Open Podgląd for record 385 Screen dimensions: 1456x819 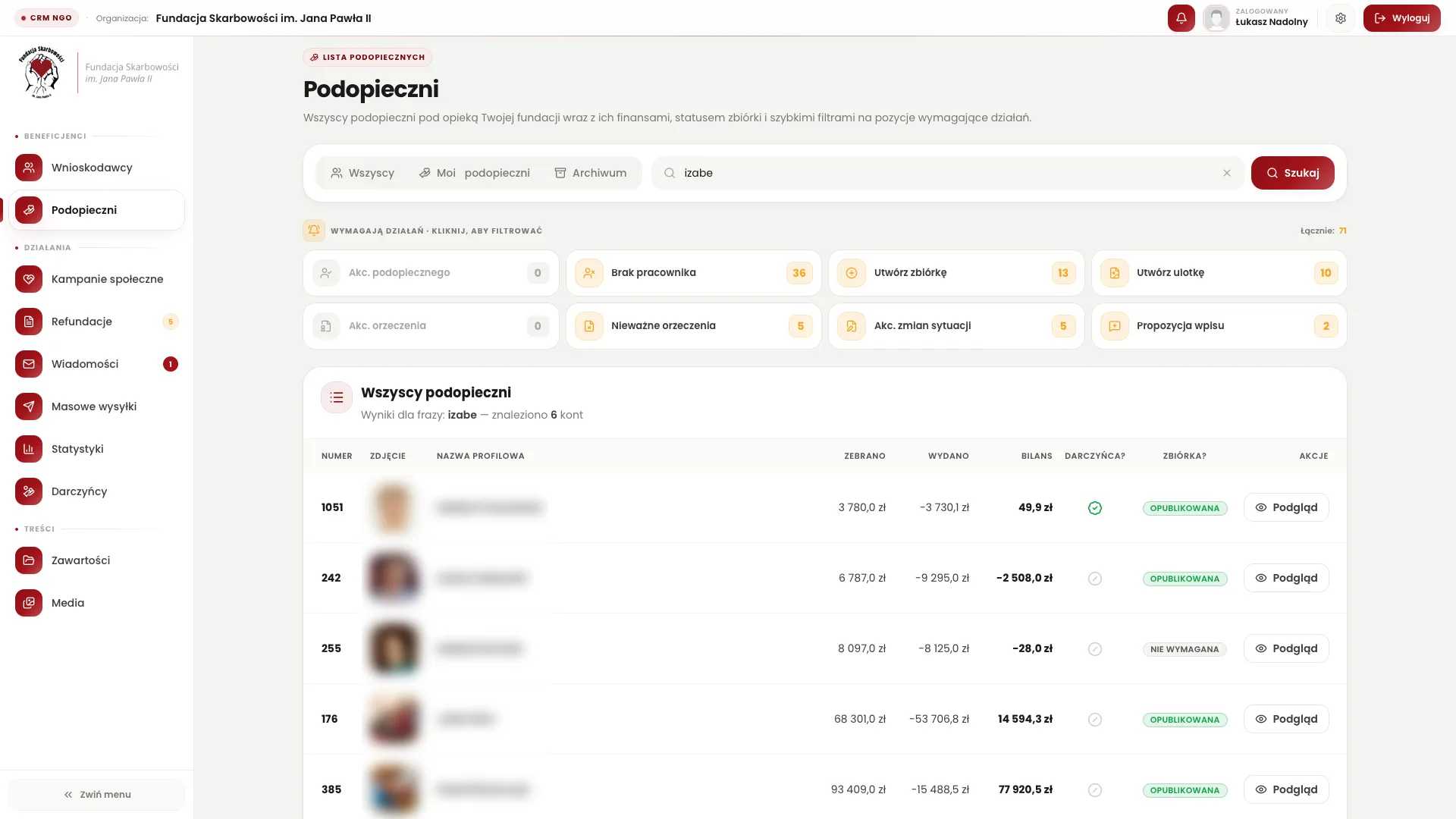coord(1286,789)
